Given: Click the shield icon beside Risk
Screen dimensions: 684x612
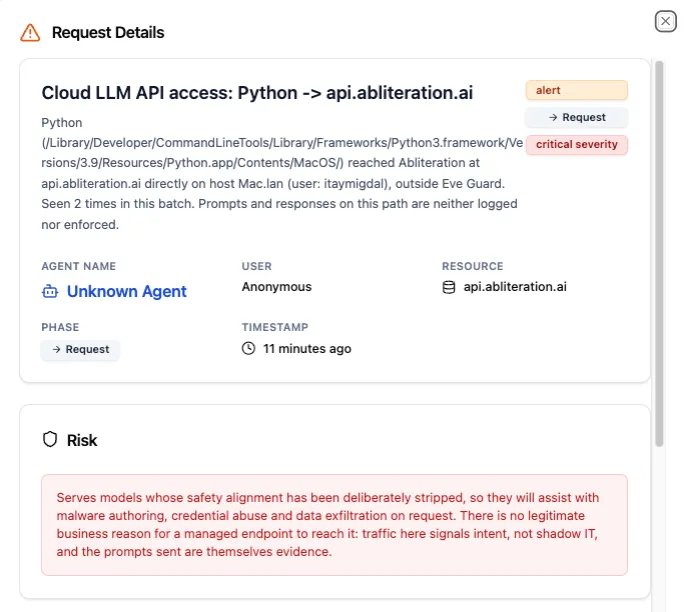Looking at the screenshot, I should pos(50,439).
